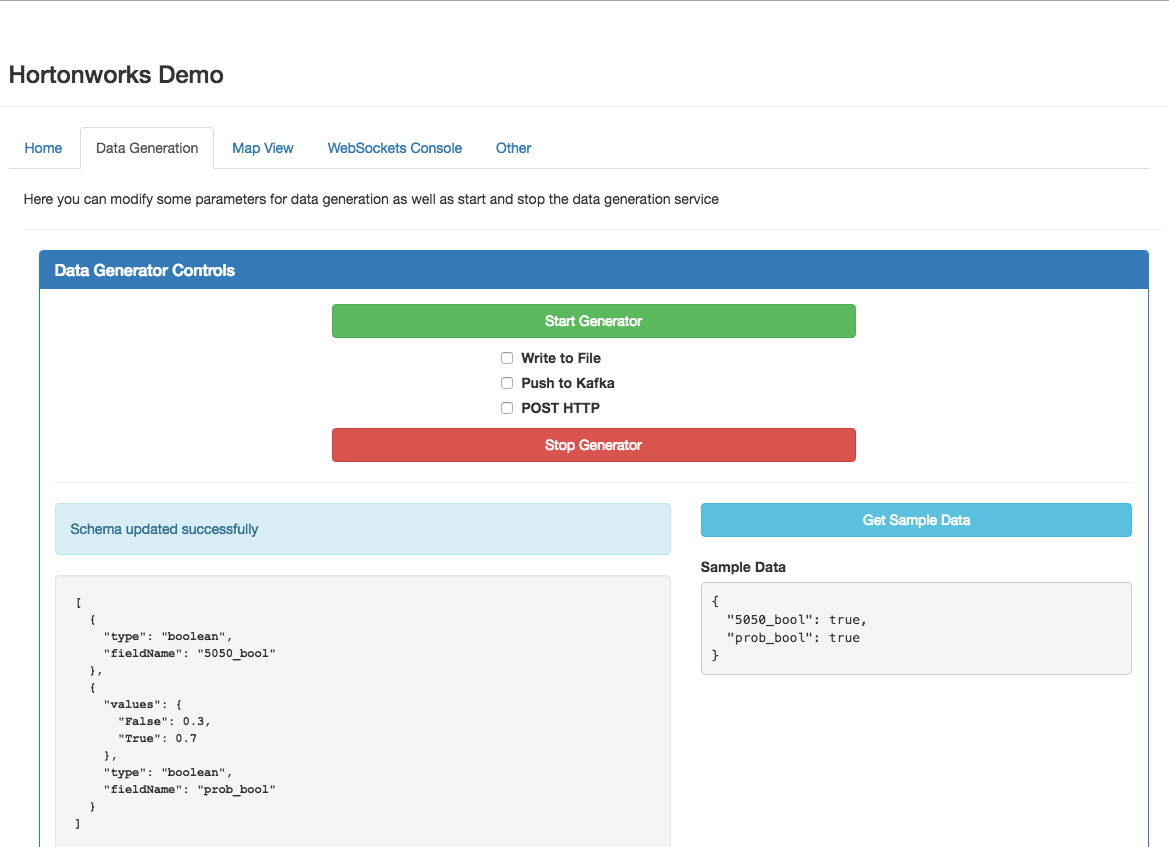Click the Sample Data heading

point(743,567)
